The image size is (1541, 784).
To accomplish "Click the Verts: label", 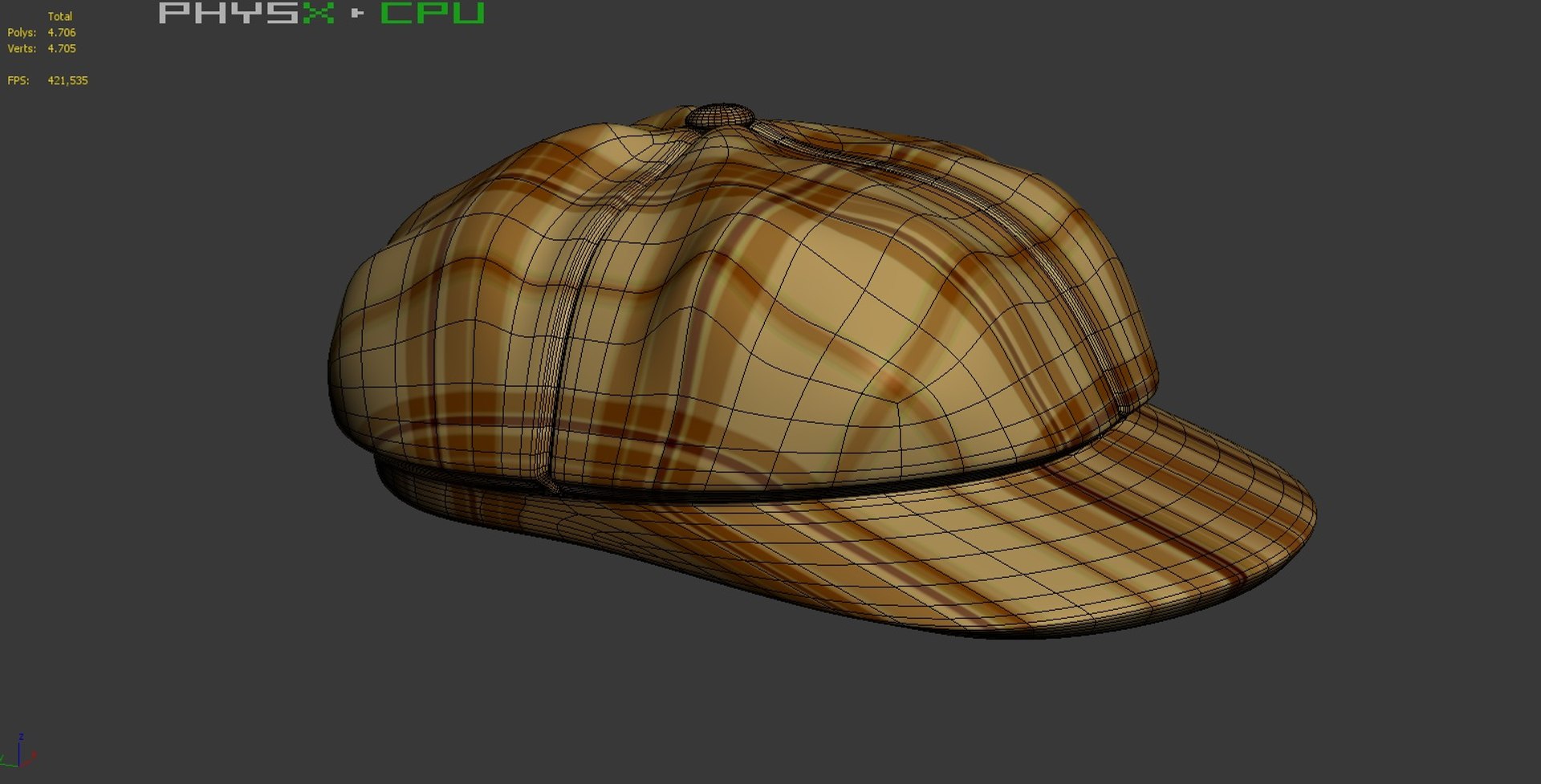I will click(x=22, y=49).
